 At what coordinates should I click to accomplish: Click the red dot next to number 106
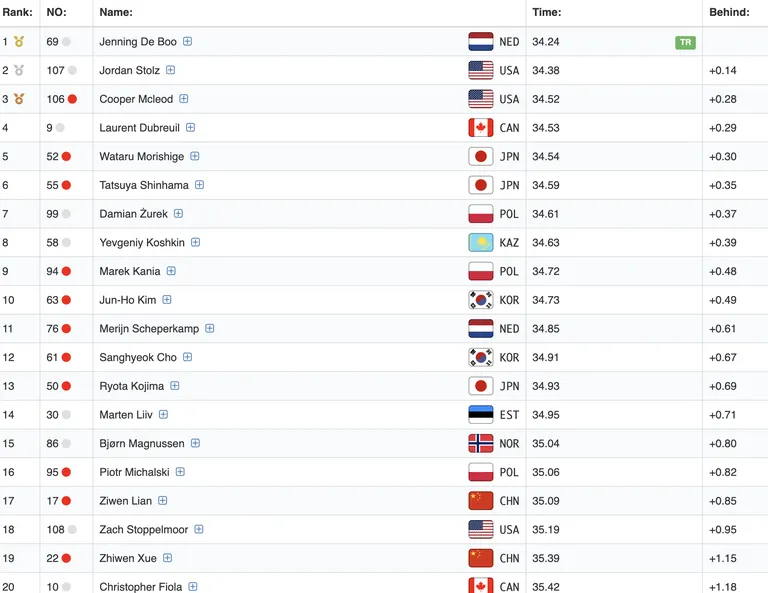(72, 99)
